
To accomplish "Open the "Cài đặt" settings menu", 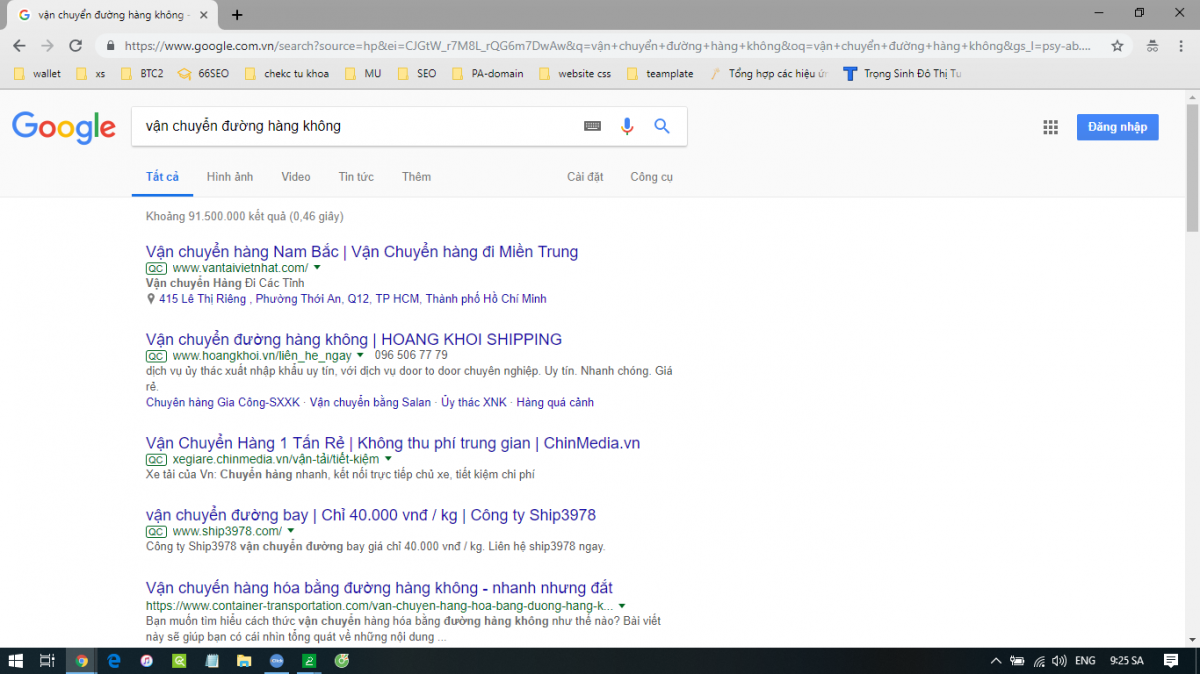I will [x=585, y=177].
